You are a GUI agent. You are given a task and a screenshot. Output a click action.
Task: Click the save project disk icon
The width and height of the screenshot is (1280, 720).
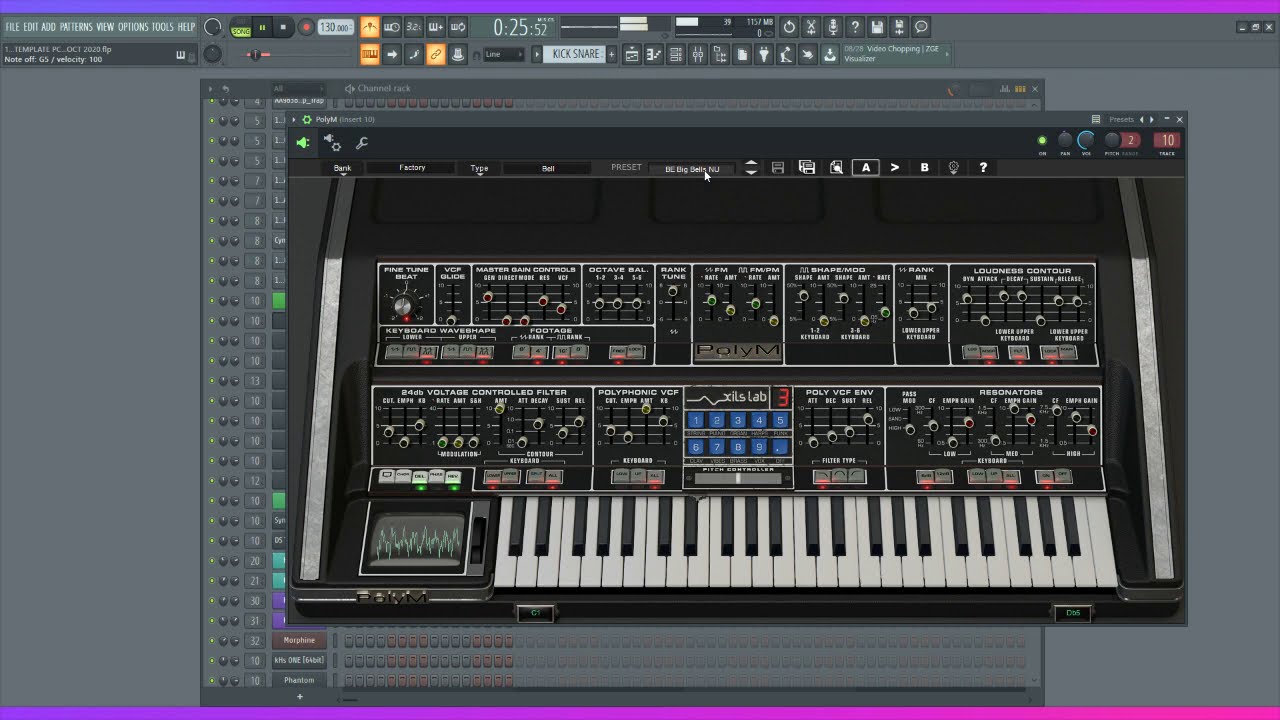[877, 27]
